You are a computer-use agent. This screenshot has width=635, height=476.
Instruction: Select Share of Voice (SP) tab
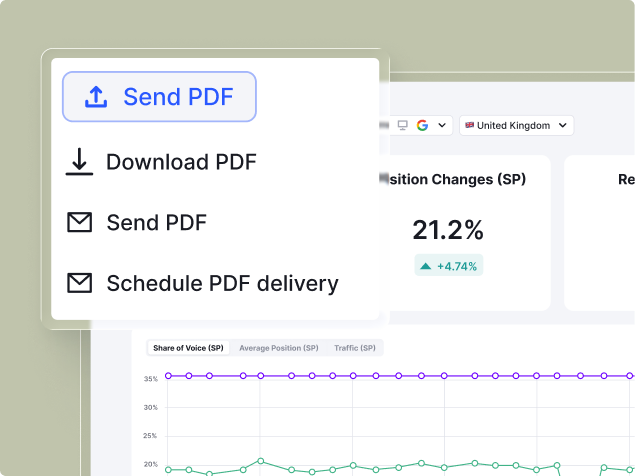(x=188, y=348)
